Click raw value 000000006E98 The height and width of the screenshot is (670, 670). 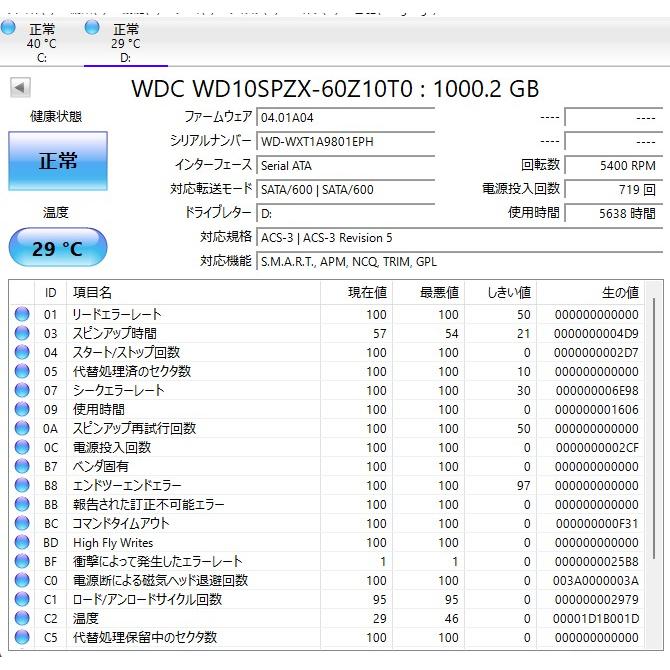pos(597,391)
